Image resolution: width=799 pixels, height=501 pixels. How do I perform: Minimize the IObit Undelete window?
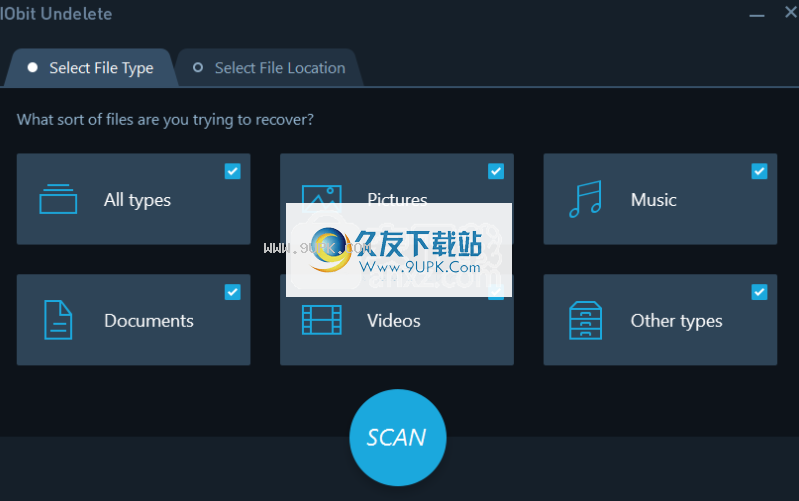757,15
